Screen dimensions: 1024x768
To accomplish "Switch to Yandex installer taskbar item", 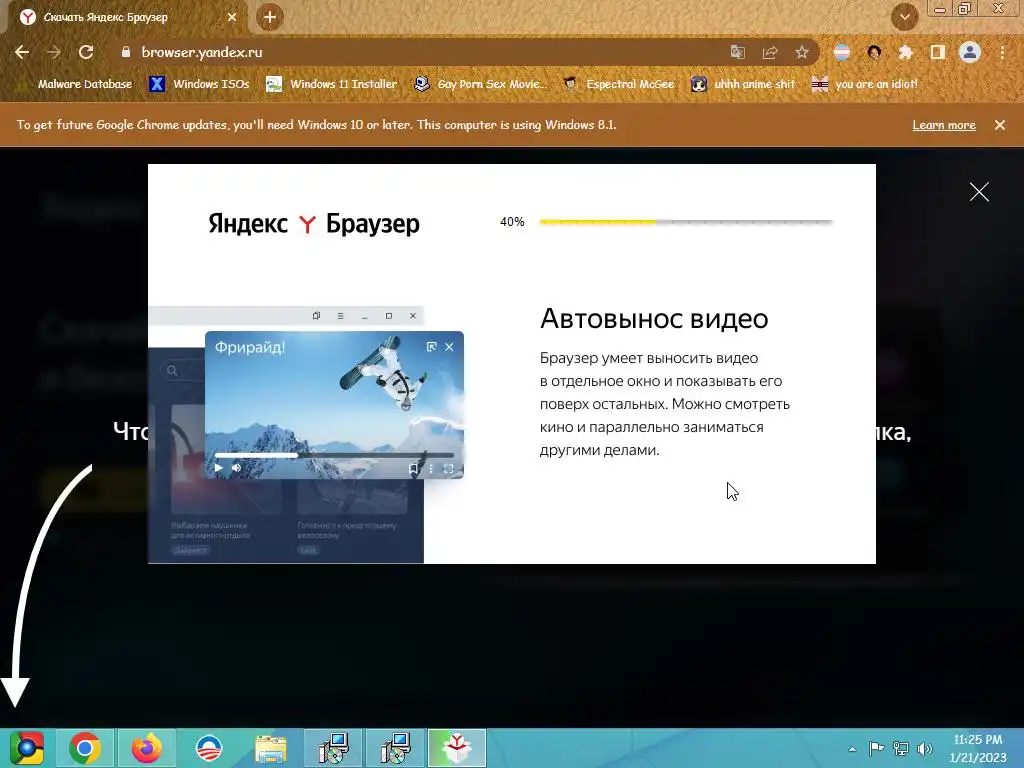I will (x=457, y=748).
